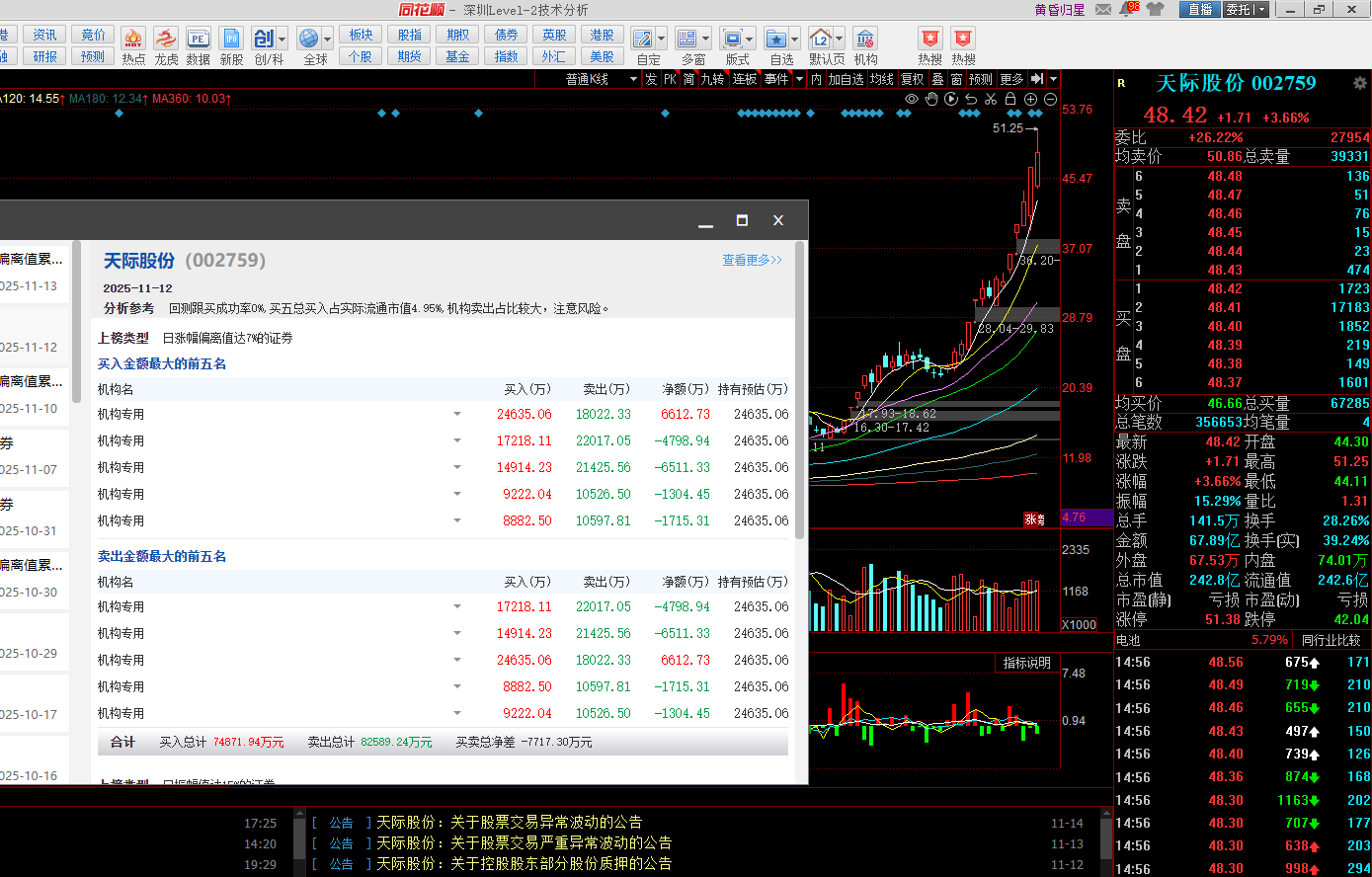Open the 期权 options menu

[457, 35]
